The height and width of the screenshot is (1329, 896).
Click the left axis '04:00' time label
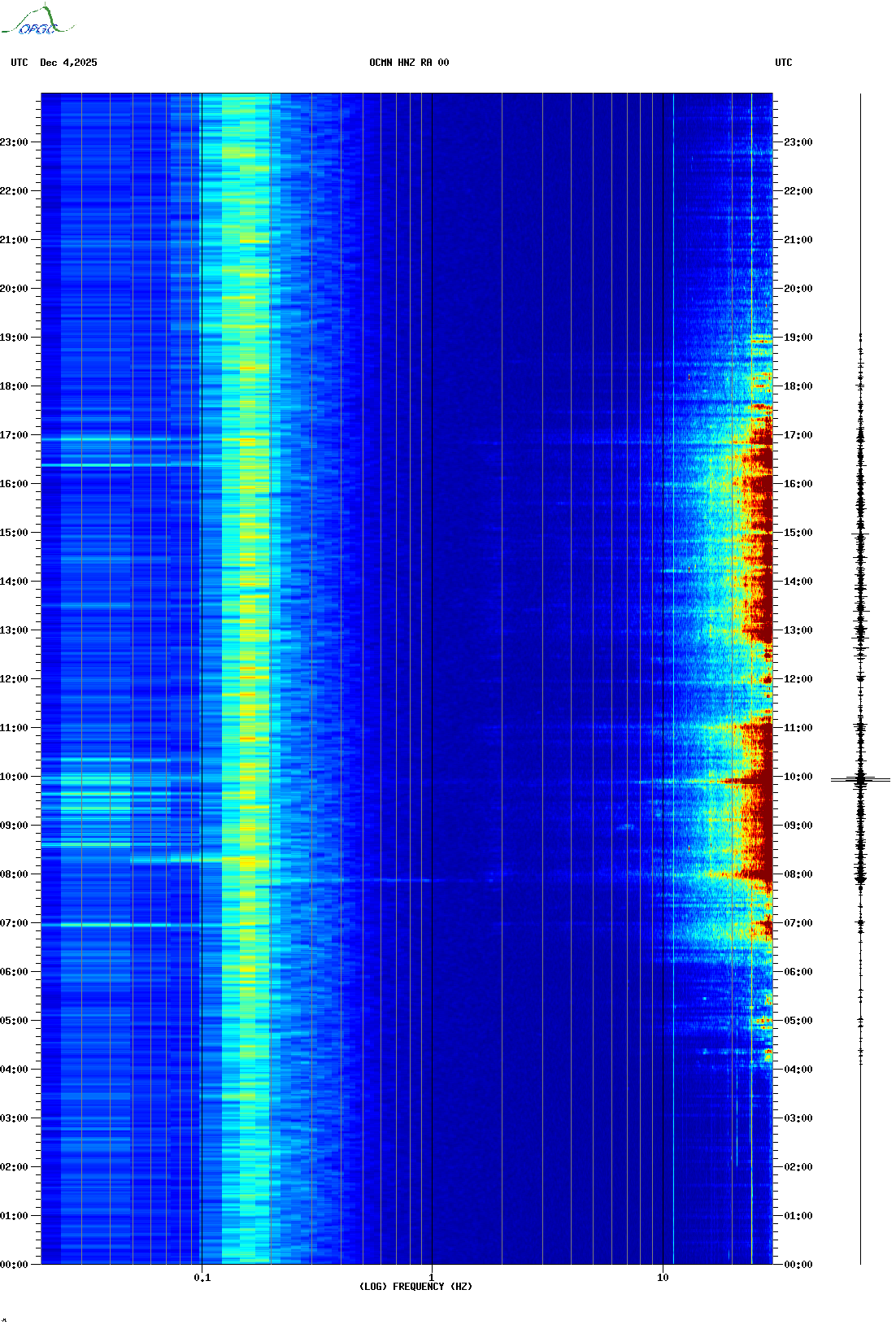(14, 1070)
